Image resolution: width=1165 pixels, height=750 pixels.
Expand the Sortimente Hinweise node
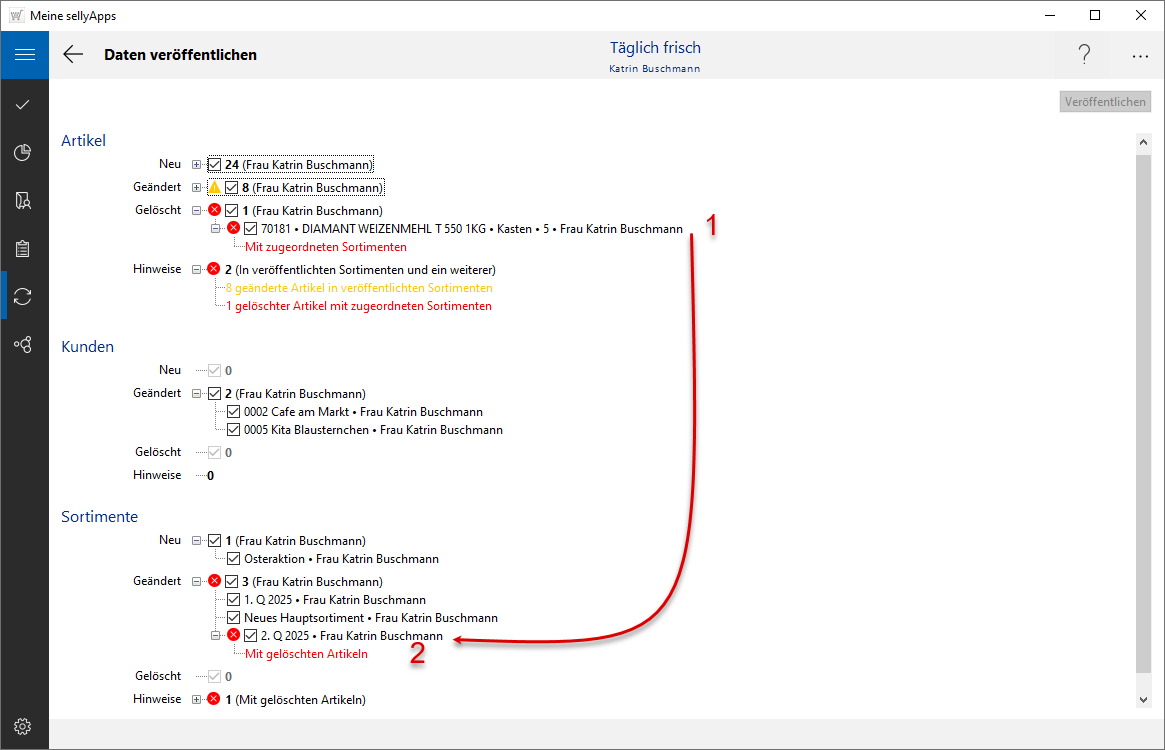196,699
